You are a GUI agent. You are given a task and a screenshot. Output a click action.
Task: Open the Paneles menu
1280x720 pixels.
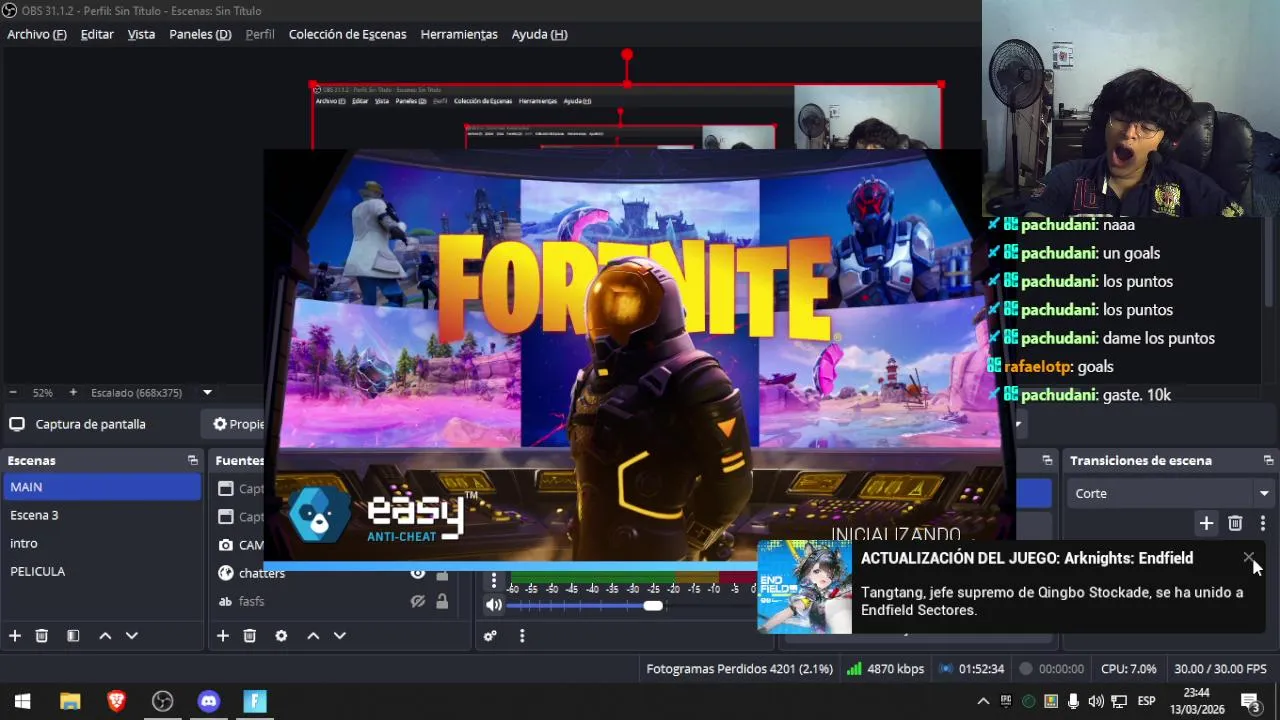tap(200, 34)
